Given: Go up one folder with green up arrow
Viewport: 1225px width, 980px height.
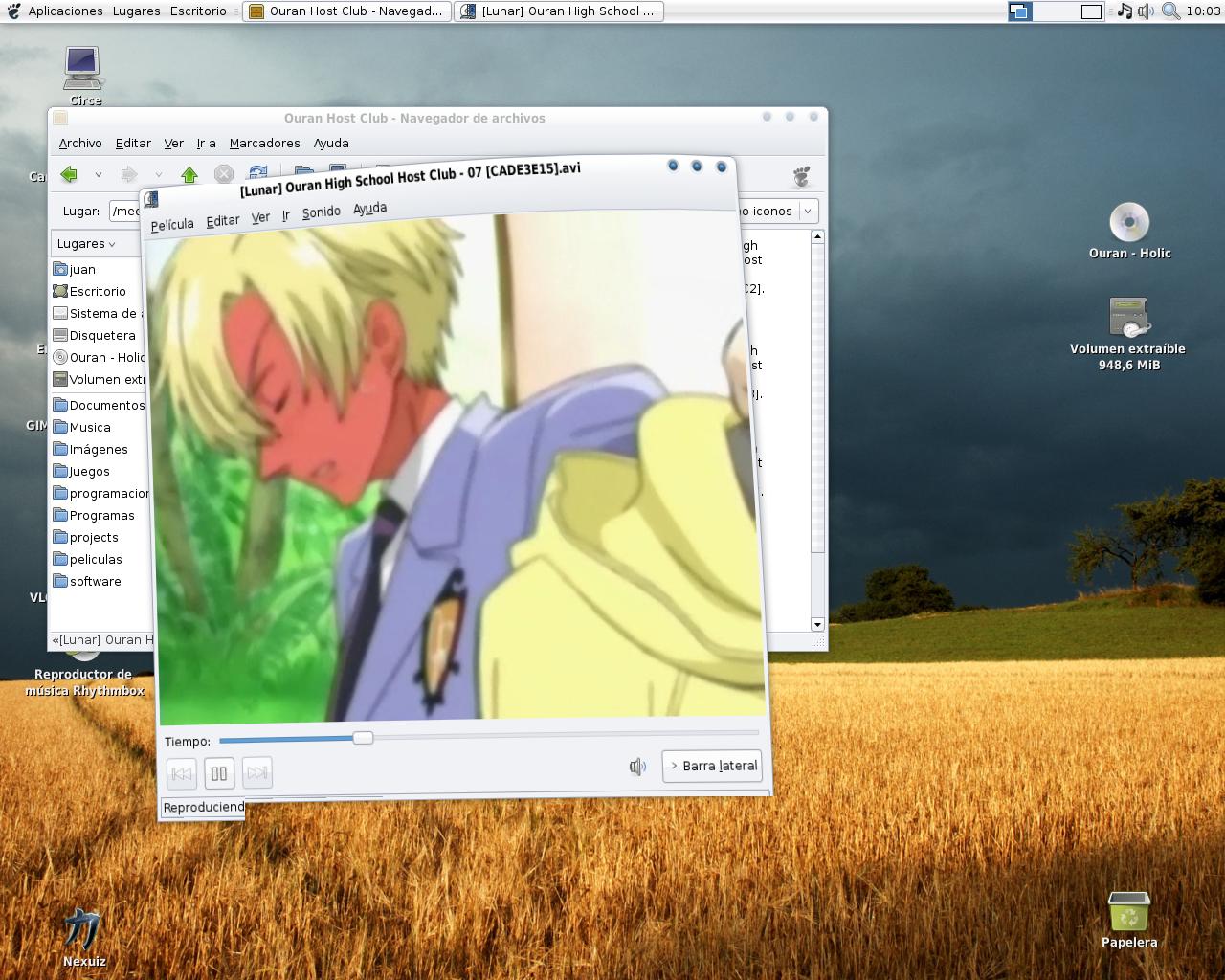Looking at the screenshot, I should tap(189, 174).
